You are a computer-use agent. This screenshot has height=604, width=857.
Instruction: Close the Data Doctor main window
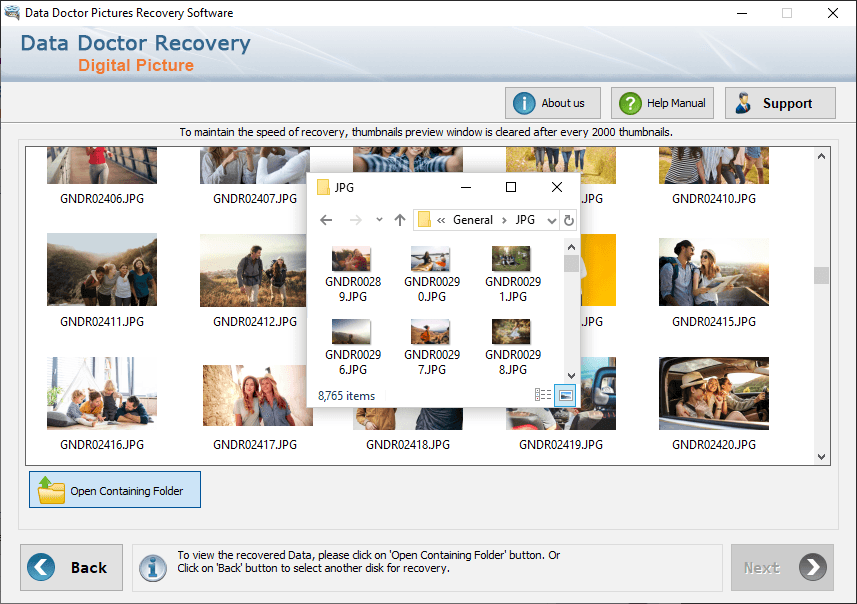[x=832, y=13]
